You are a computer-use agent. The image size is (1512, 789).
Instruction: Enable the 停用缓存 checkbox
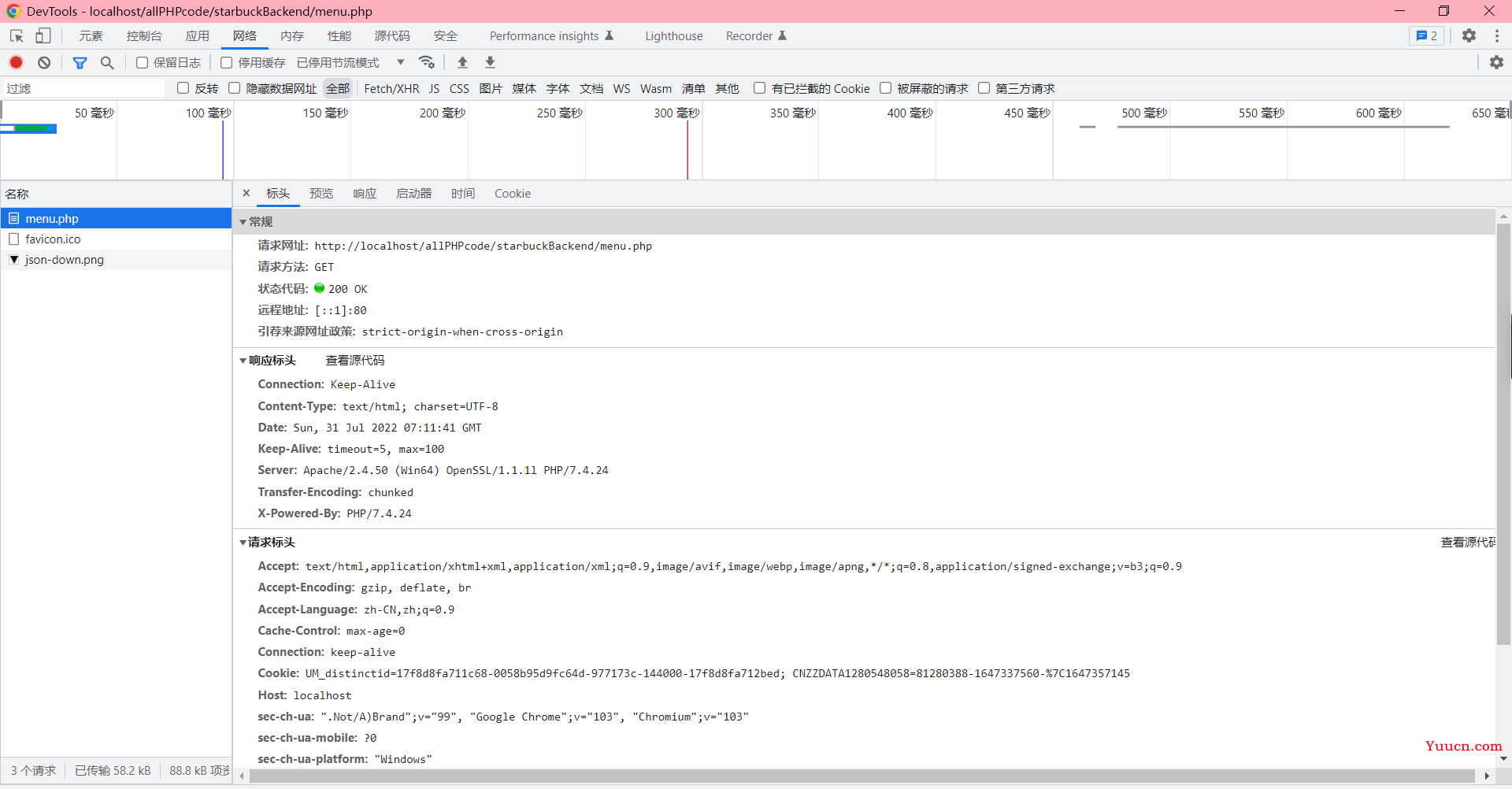pos(227,62)
